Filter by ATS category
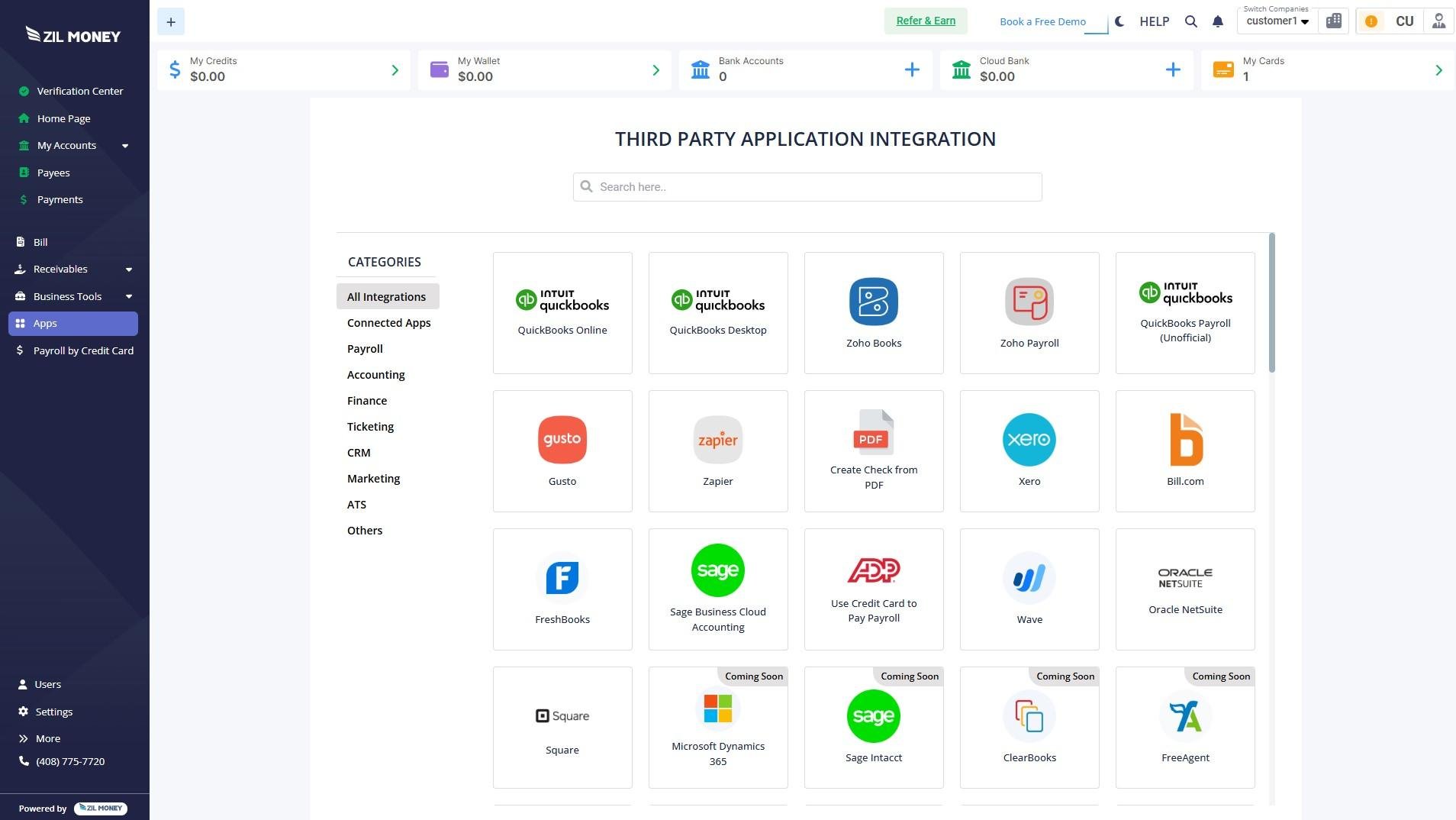The height and width of the screenshot is (820, 1456). 356,505
